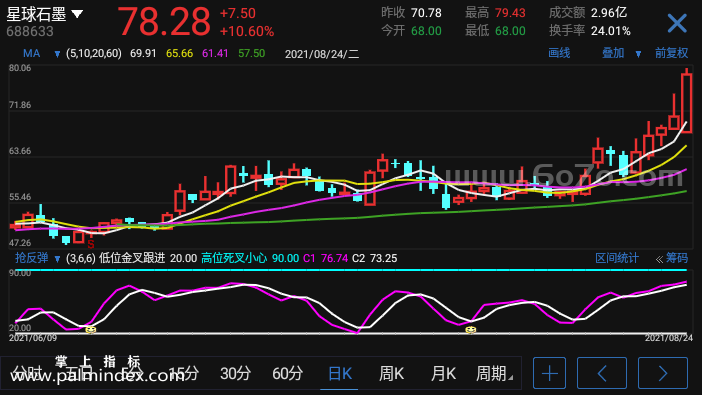This screenshot has height=395, width=702.
Task: Open the 抢反弹 indicator dropdown
Action: pos(57,259)
